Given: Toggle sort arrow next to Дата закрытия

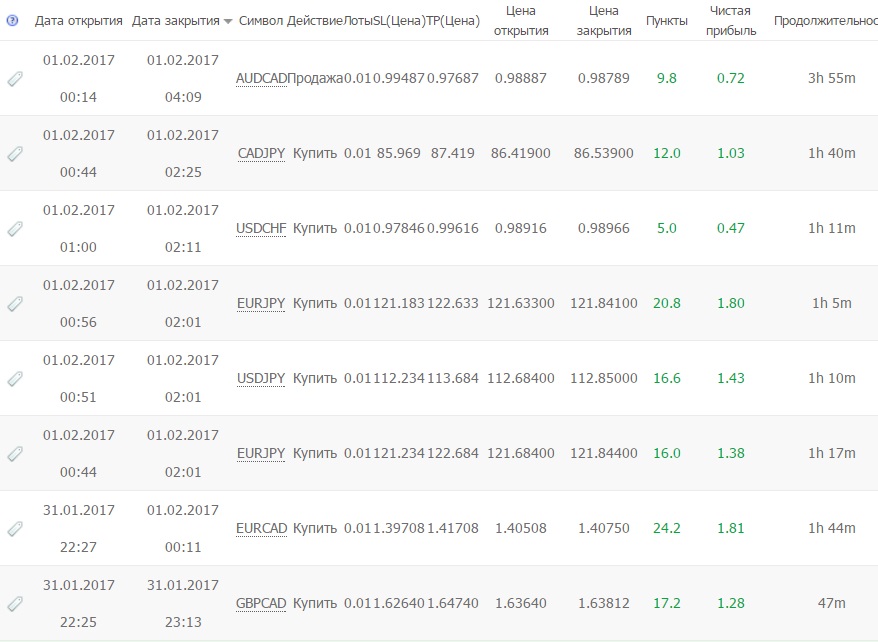Looking at the screenshot, I should click(x=227, y=22).
